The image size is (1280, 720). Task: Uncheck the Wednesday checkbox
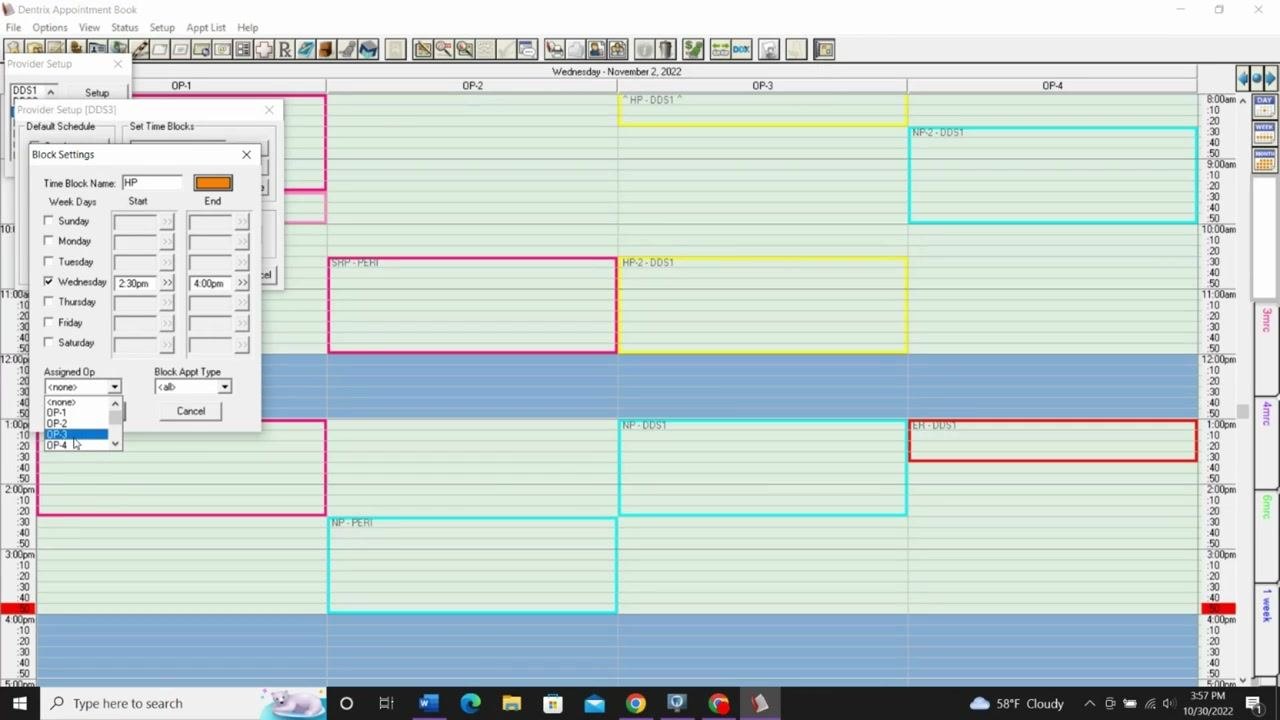pyautogui.click(x=49, y=282)
